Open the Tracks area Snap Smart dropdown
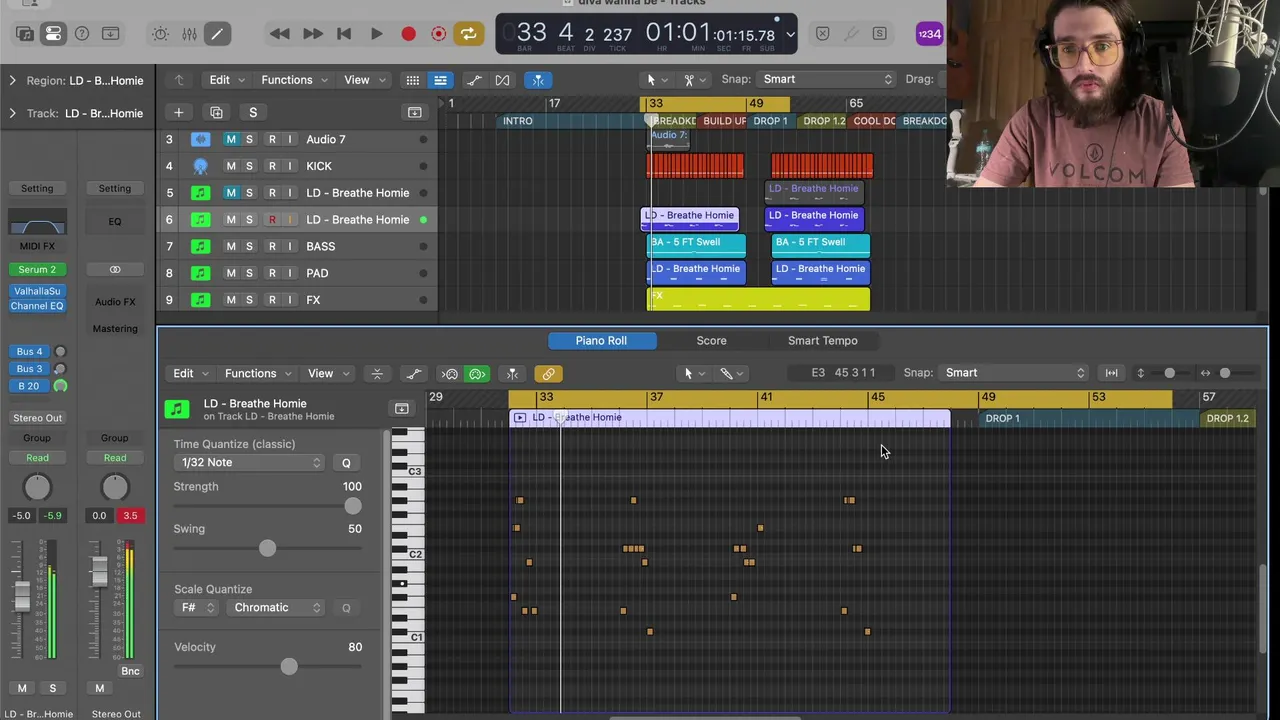 coord(826,79)
